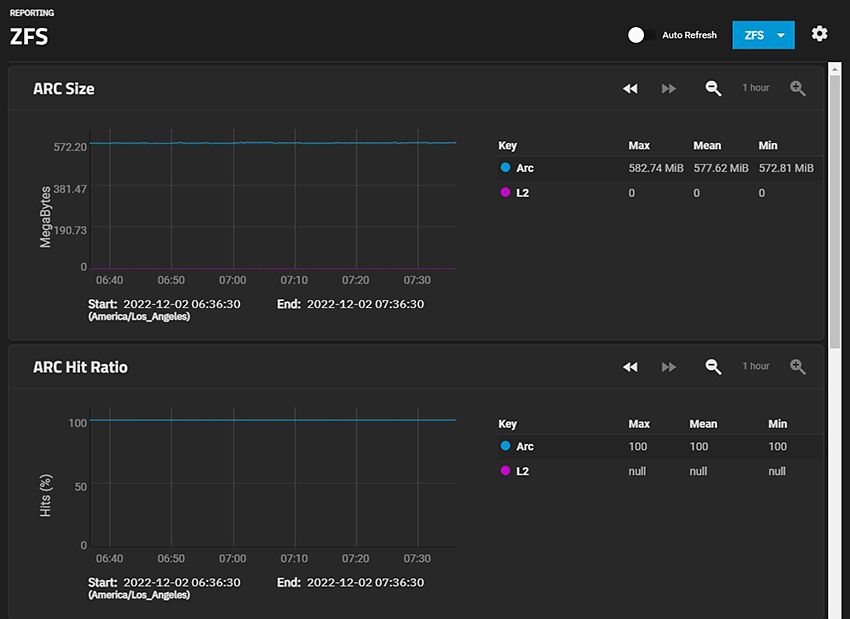Zoom out the ARC Size chart
Image resolution: width=850 pixels, height=619 pixels.
[x=713, y=89]
